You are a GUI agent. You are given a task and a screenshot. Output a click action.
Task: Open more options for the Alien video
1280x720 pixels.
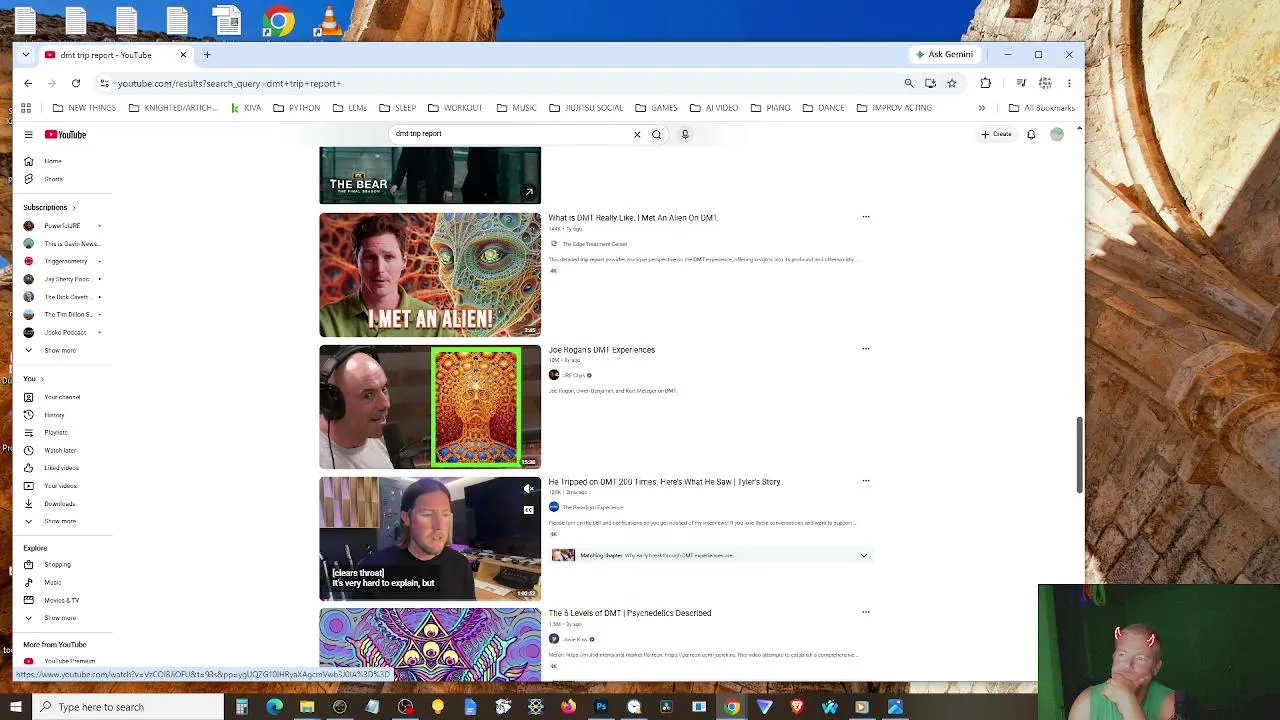866,217
